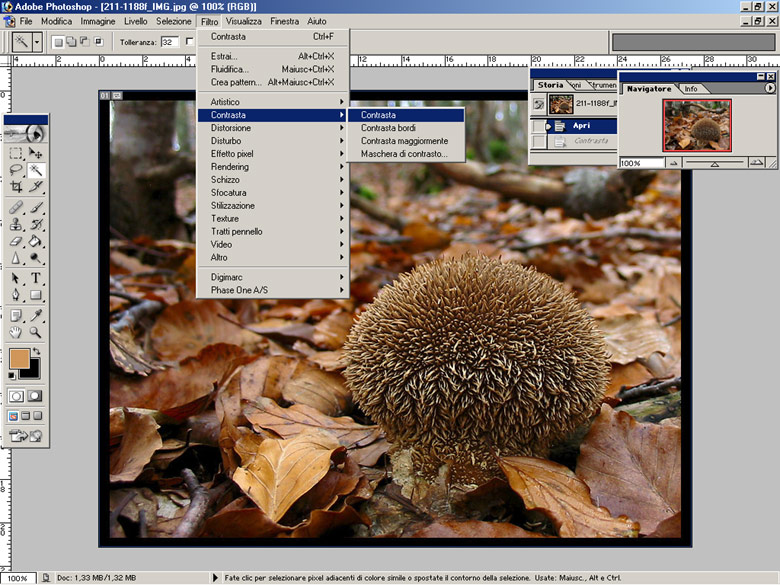Click the foreground color swatch
The height and width of the screenshot is (585, 780).
click(19, 359)
